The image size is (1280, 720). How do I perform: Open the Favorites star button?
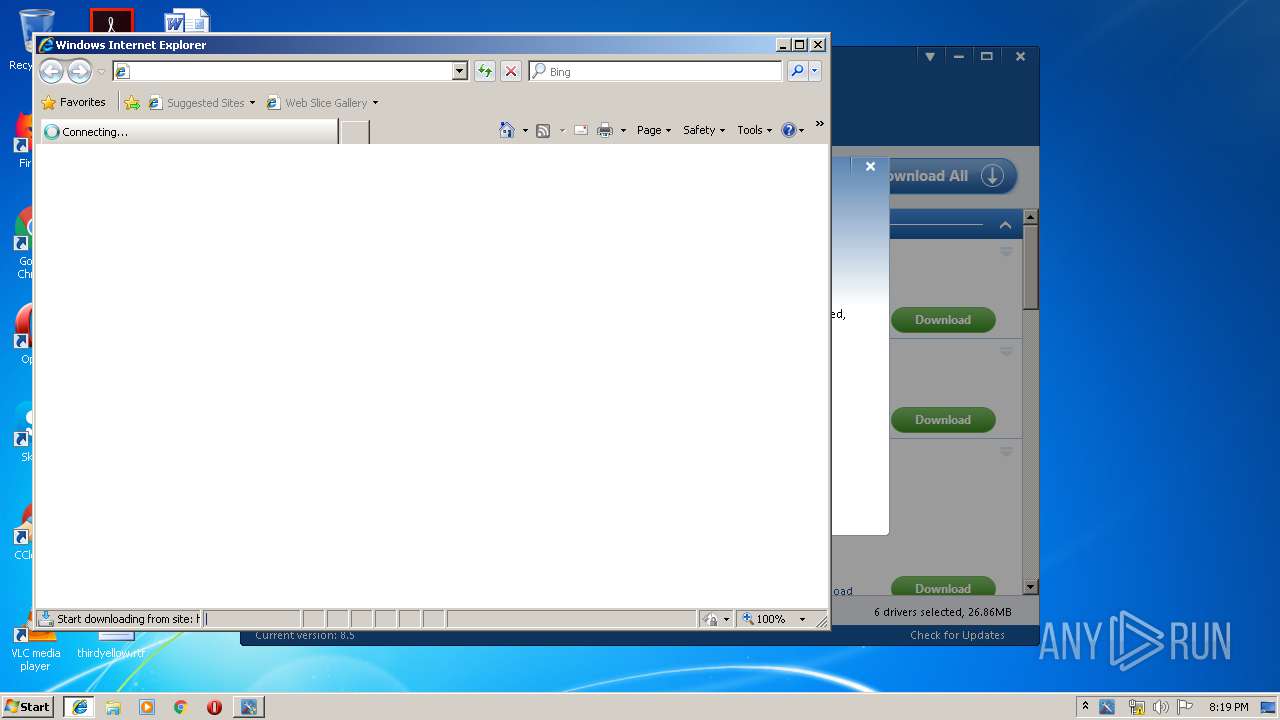click(73, 102)
